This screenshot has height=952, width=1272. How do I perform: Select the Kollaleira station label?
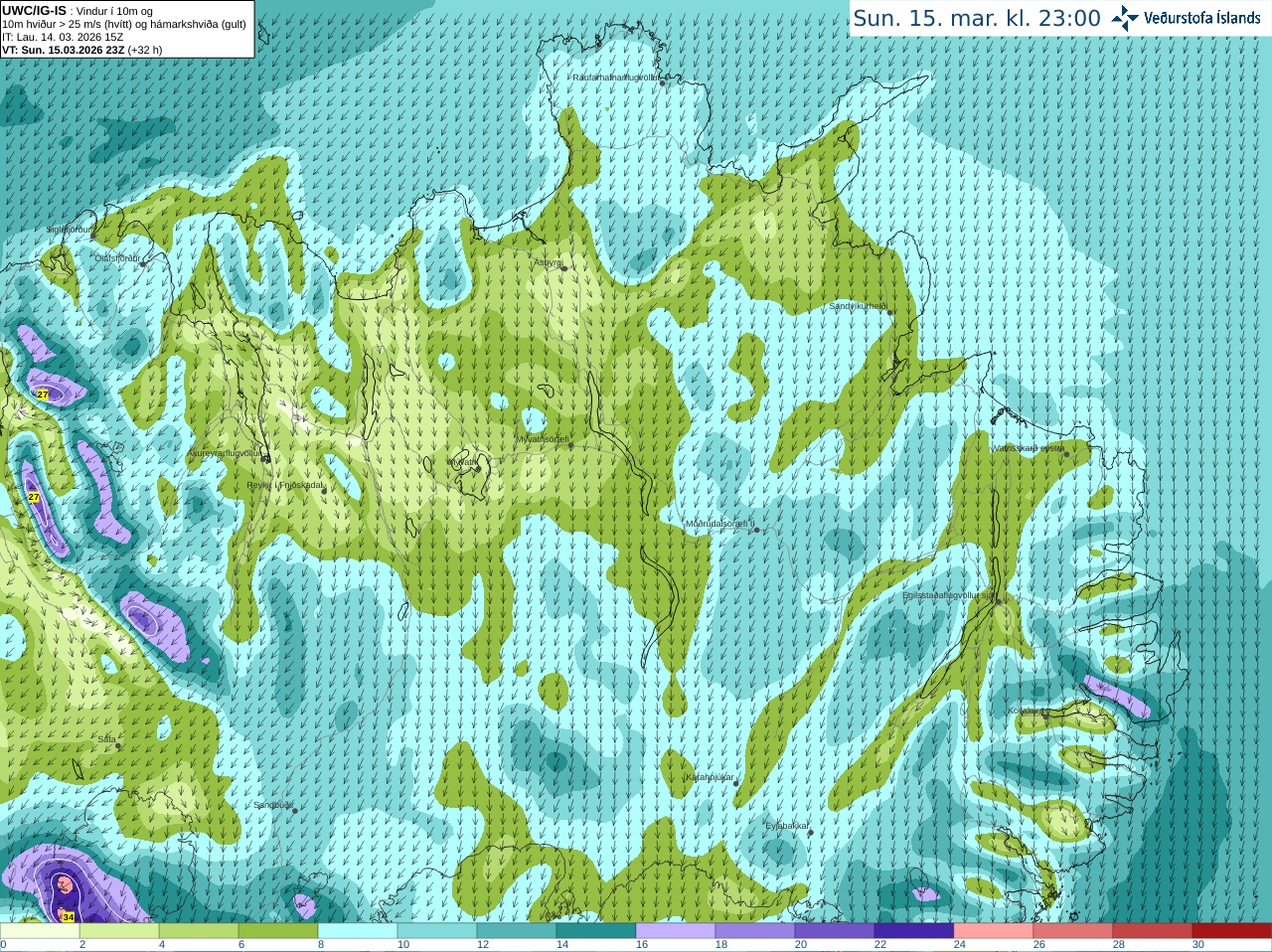(1027, 711)
